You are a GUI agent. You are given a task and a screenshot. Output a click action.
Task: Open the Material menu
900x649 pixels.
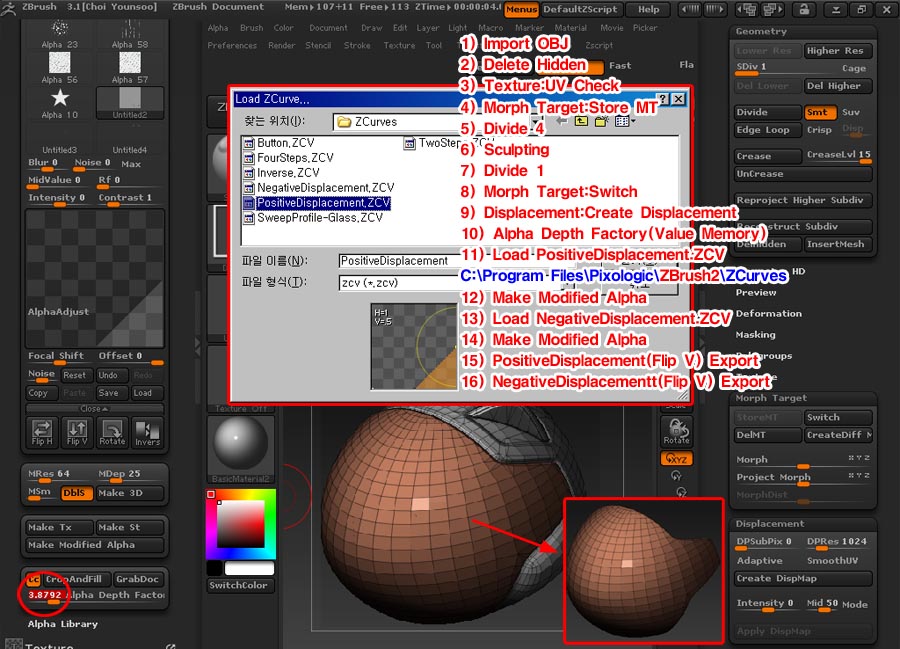coord(571,28)
